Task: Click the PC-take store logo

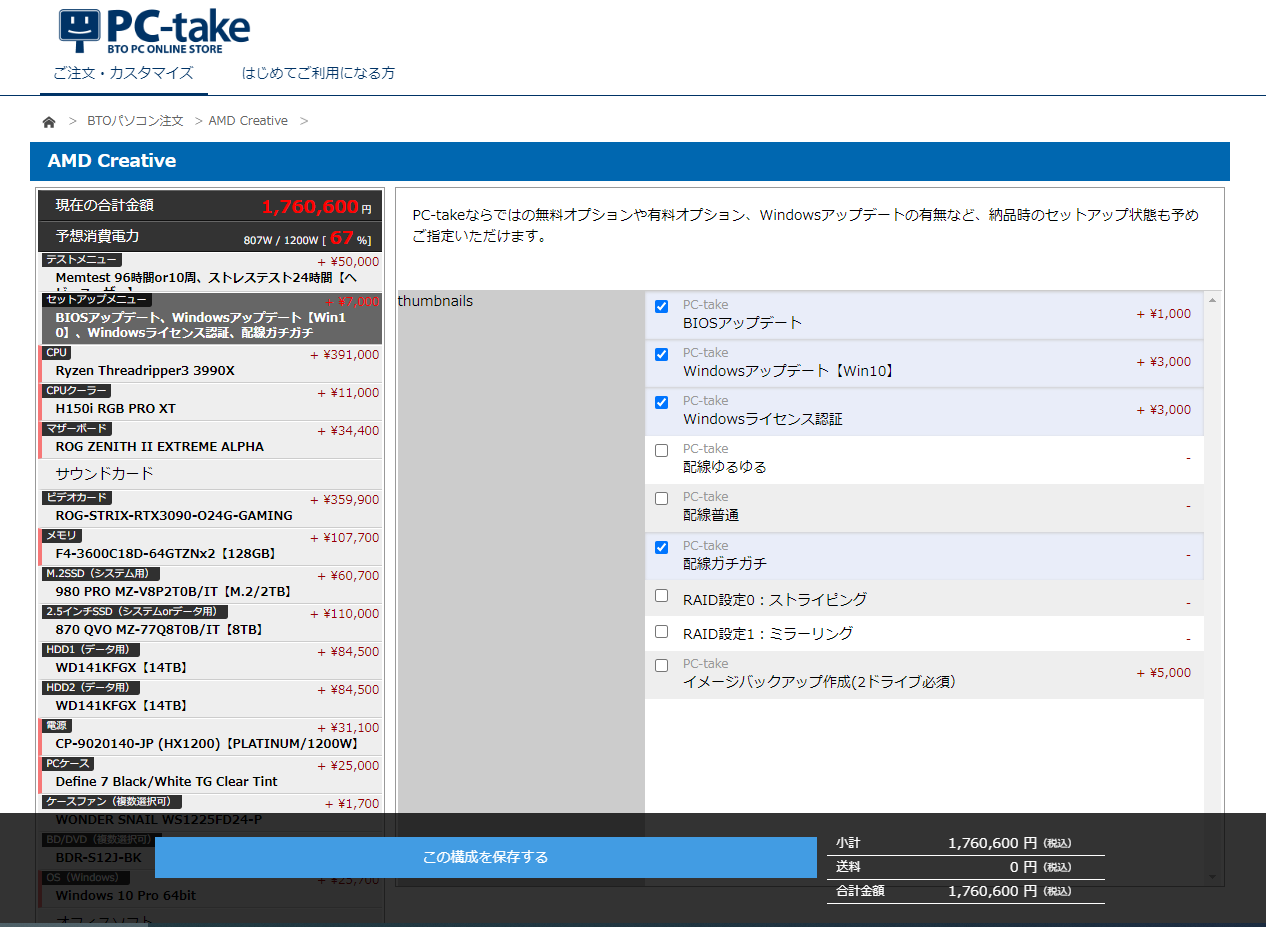Action: (154, 31)
